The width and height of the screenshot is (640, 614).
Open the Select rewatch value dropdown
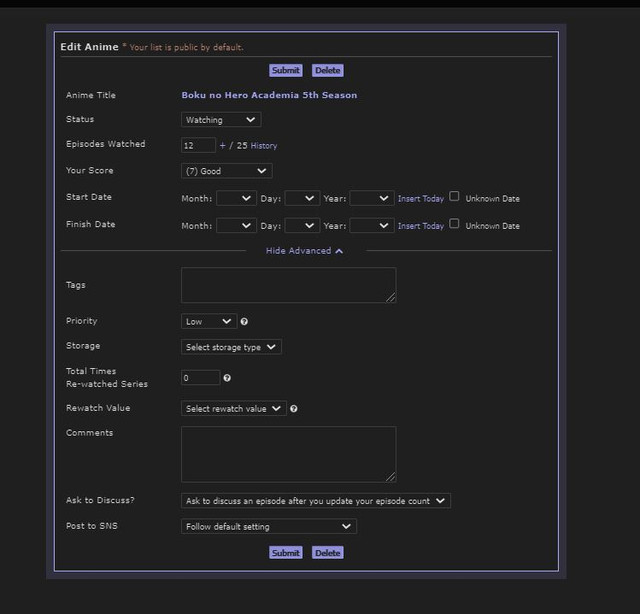pyautogui.click(x=233, y=408)
